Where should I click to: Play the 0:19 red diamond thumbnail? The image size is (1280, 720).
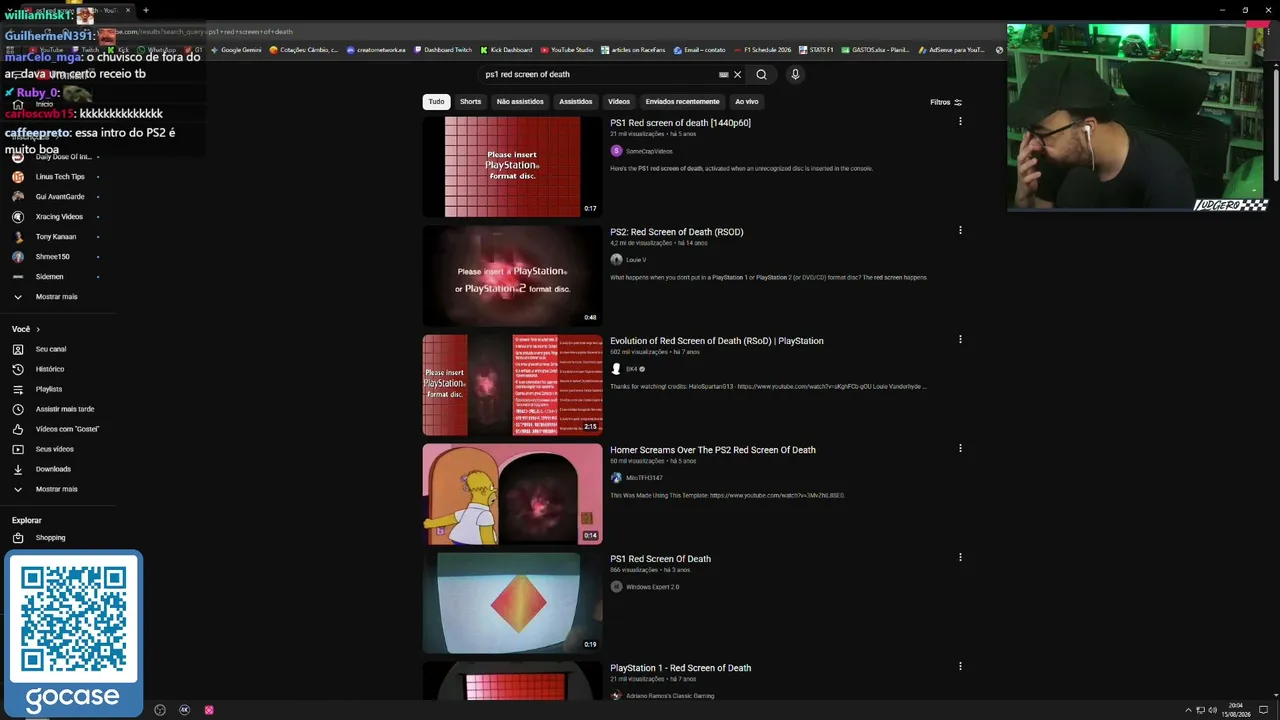point(512,603)
